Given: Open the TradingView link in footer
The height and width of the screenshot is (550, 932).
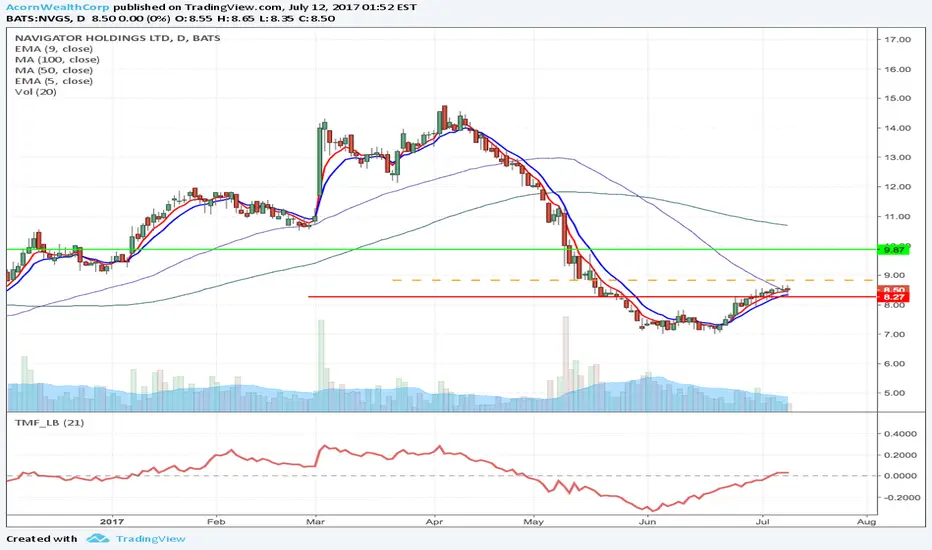Looking at the screenshot, I should pyautogui.click(x=150, y=539).
